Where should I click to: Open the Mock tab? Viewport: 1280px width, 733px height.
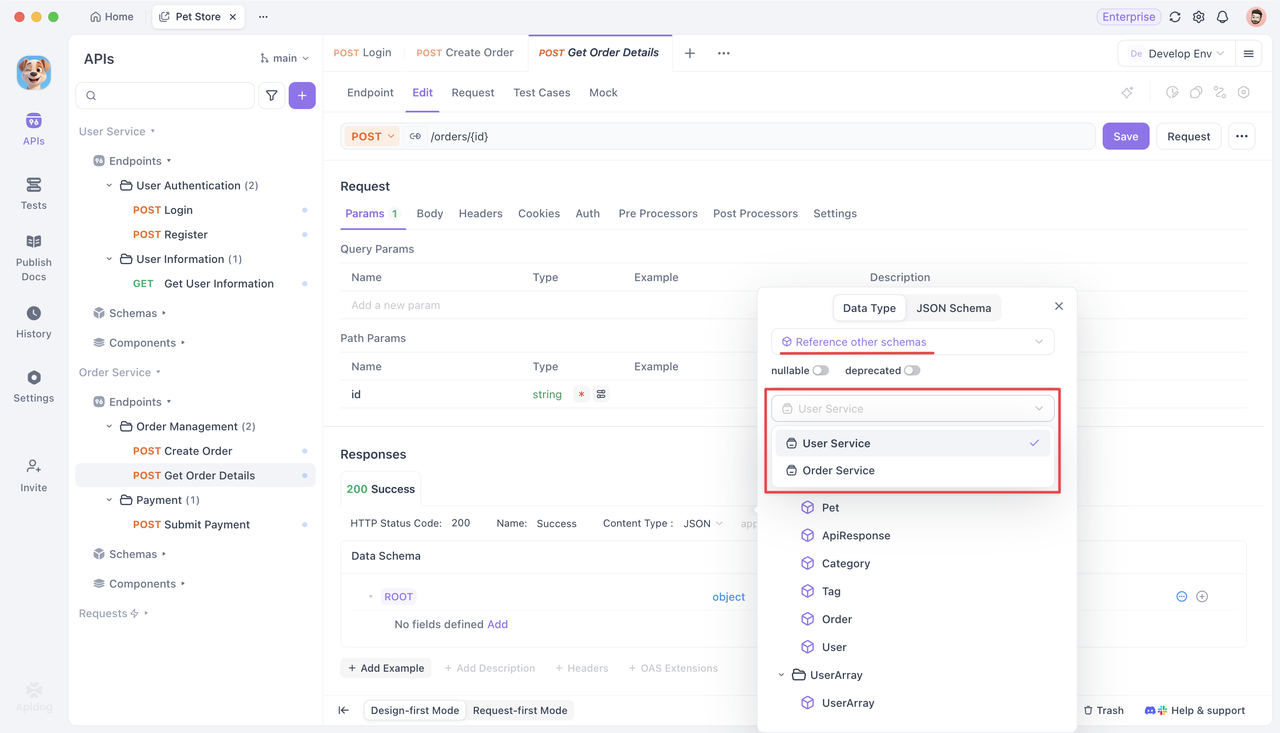tap(603, 92)
